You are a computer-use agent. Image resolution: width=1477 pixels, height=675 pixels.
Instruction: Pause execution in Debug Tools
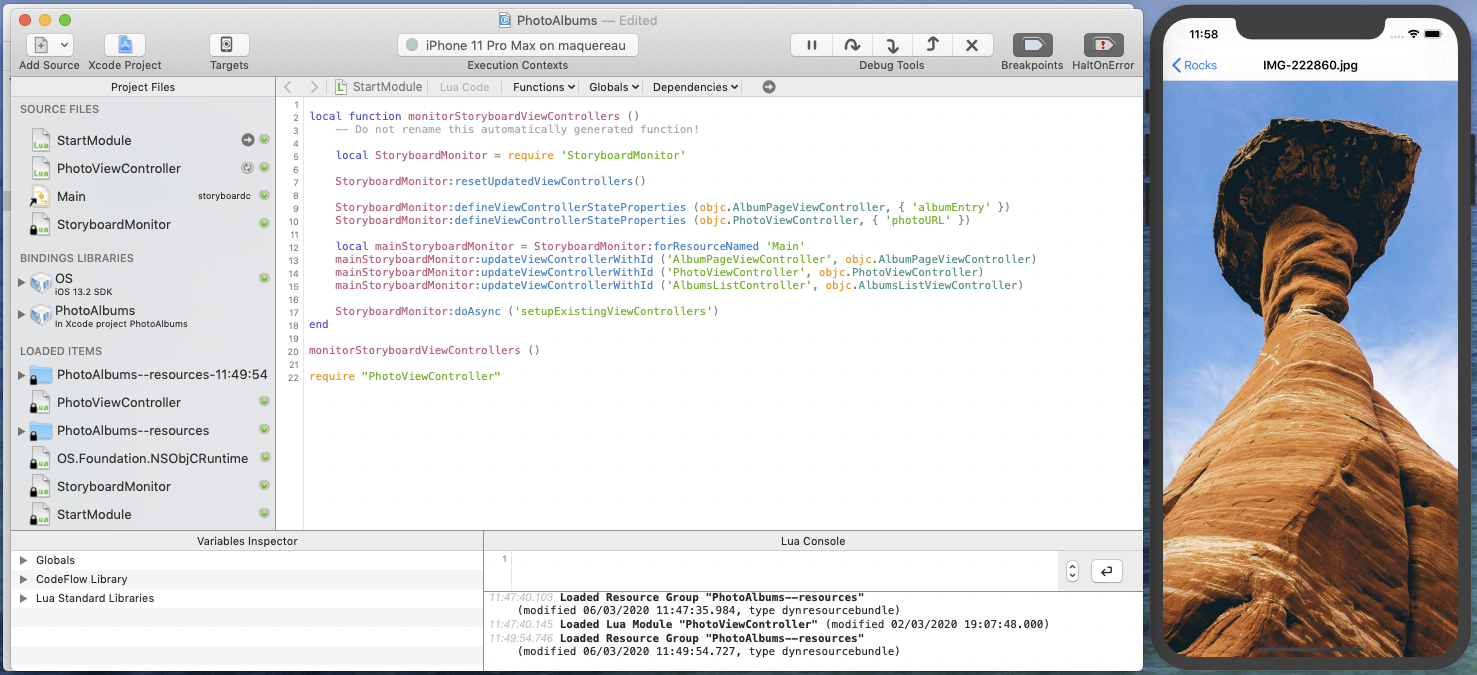(811, 45)
